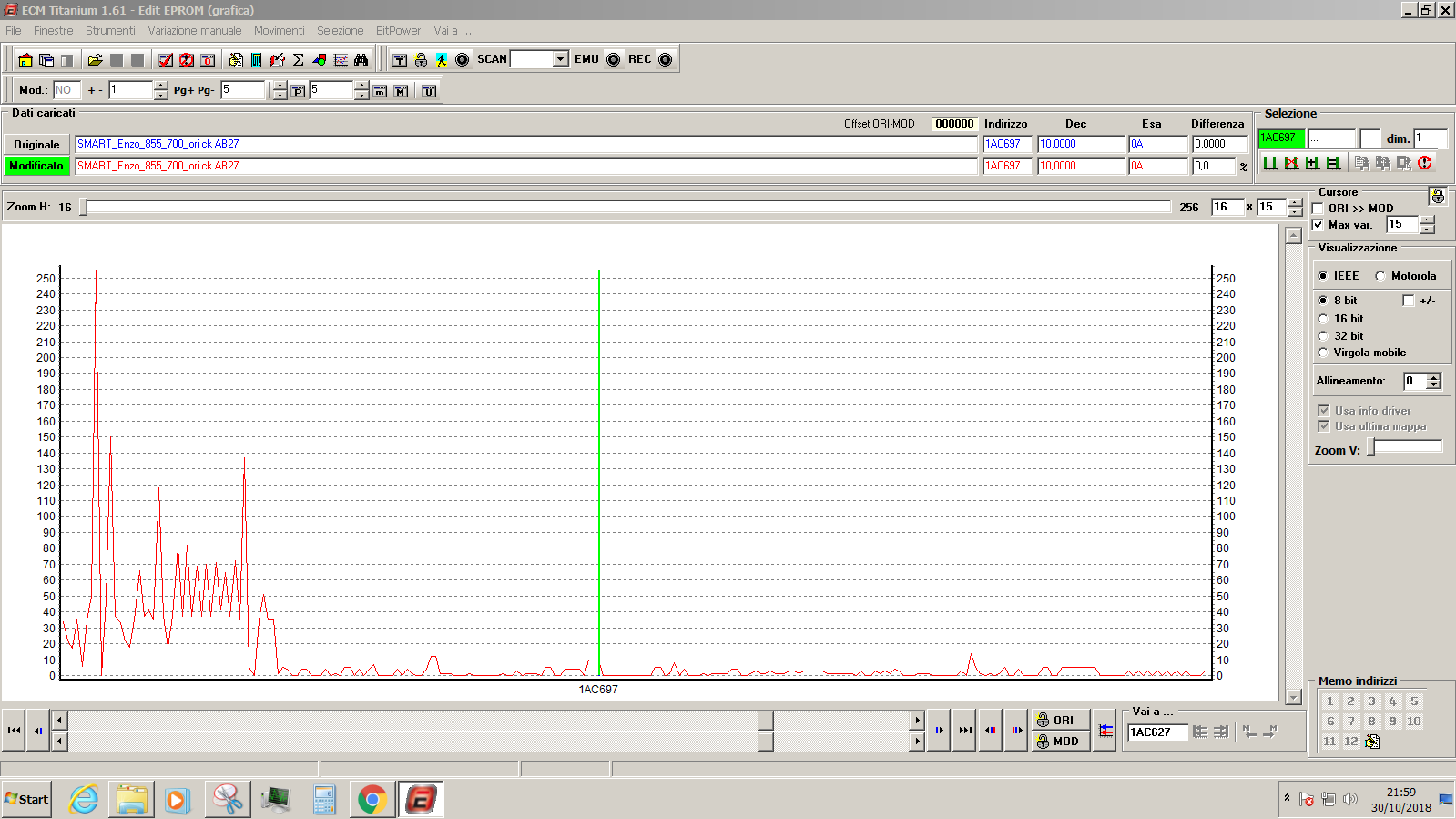
Task: Click the binoculars search icon
Action: [361, 60]
